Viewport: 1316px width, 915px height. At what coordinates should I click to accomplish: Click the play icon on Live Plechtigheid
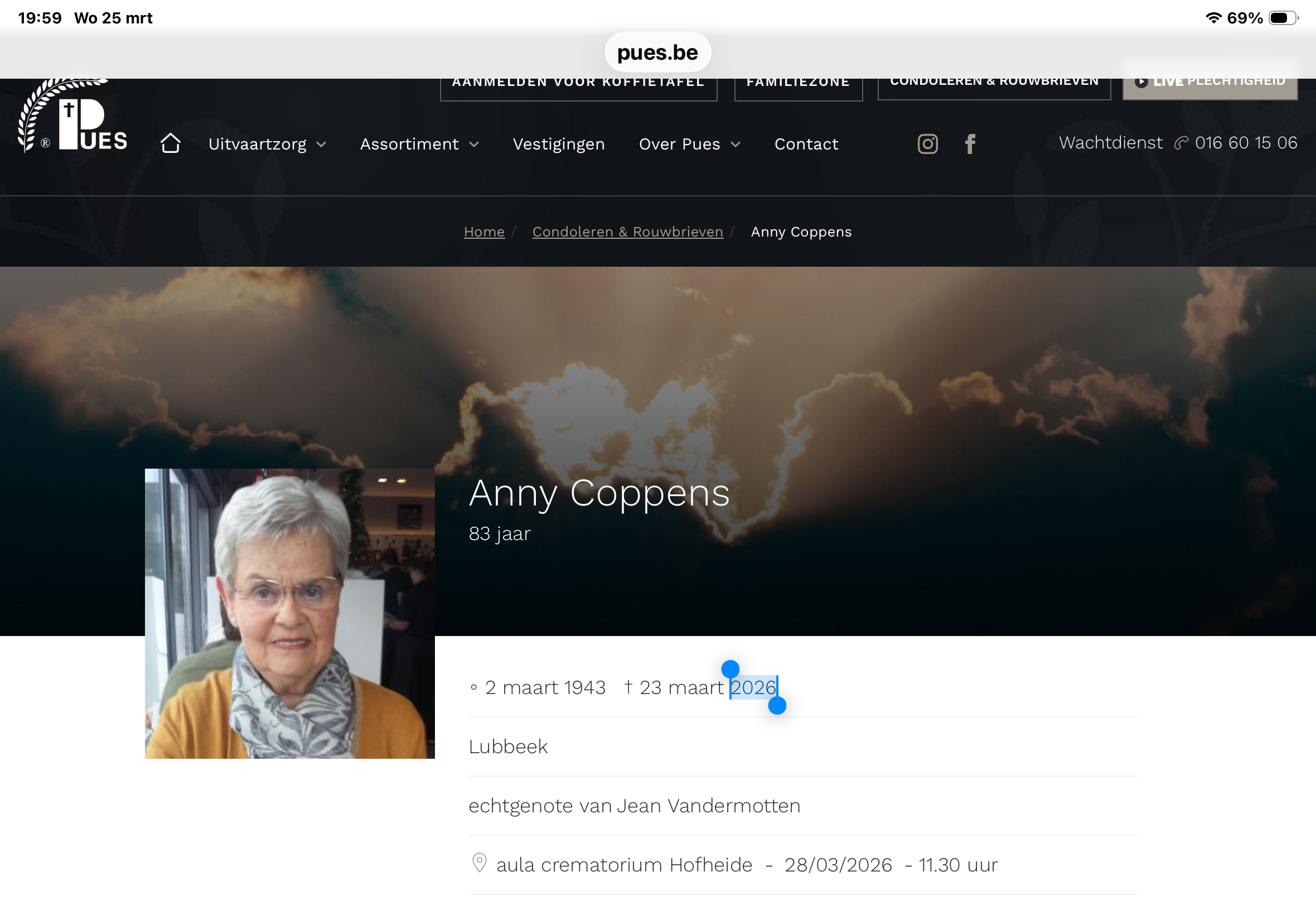[x=1141, y=83]
